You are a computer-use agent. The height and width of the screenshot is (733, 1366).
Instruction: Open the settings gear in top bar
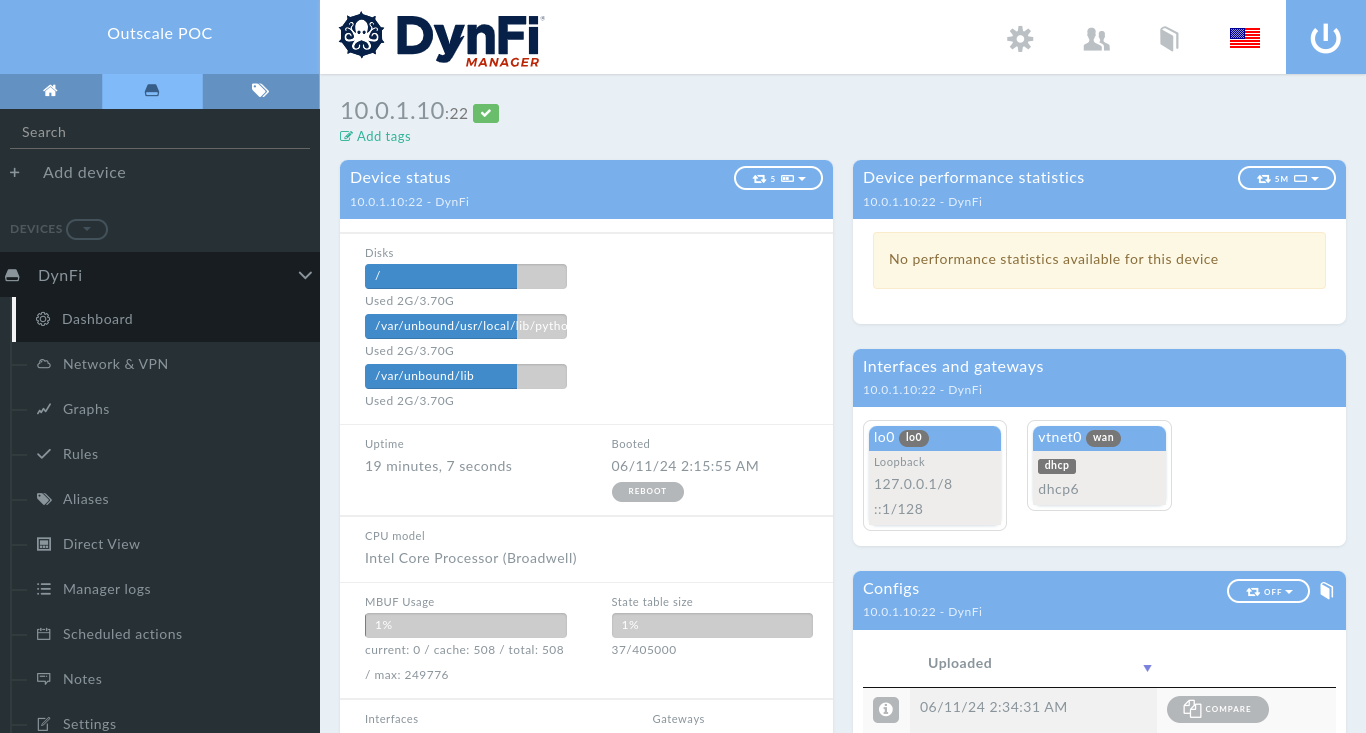tap(1020, 39)
